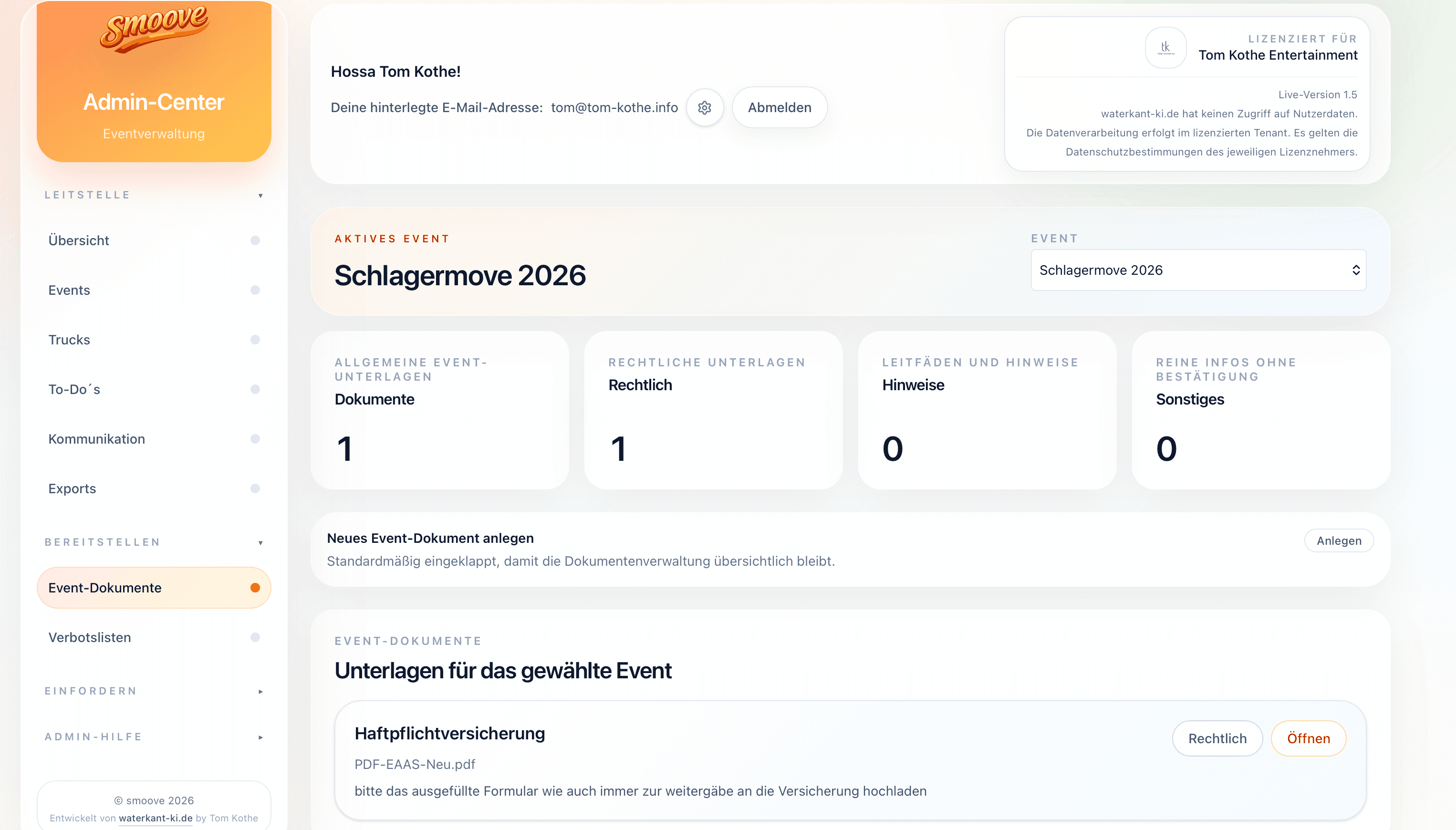Click the status dot next to Trucks
This screenshot has height=830, width=1456.
point(254,339)
